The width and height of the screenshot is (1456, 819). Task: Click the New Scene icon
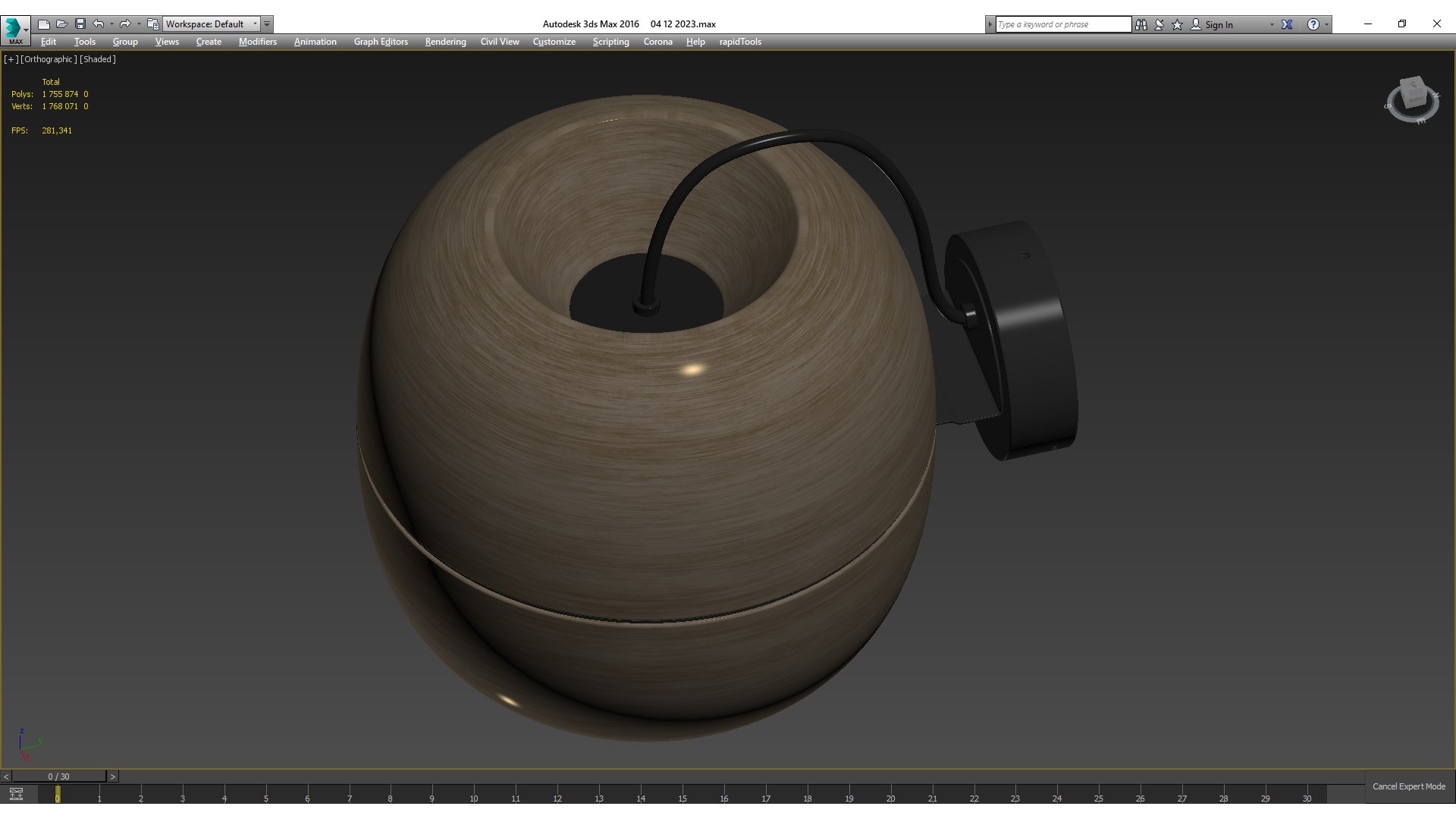(44, 24)
